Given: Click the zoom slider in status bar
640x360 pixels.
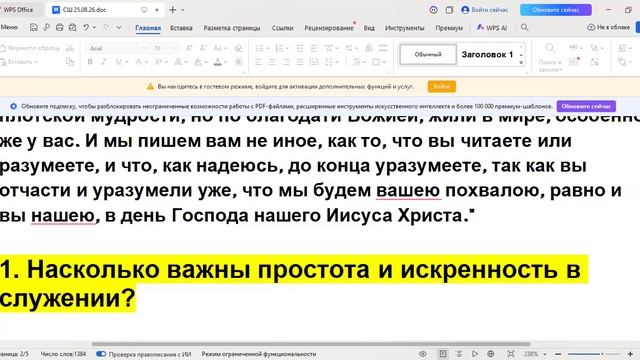Looking at the screenshot, I should tap(593, 354).
